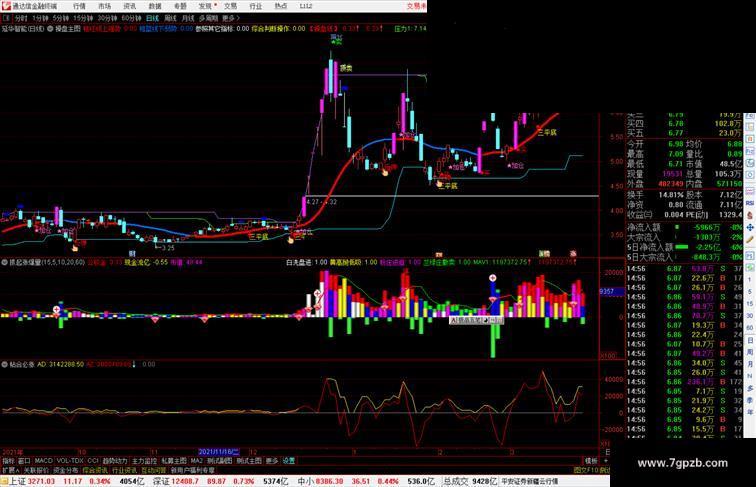The height and width of the screenshot is (487, 756).
Task: Open the bottom 更多 indicator list
Action: pos(271,461)
